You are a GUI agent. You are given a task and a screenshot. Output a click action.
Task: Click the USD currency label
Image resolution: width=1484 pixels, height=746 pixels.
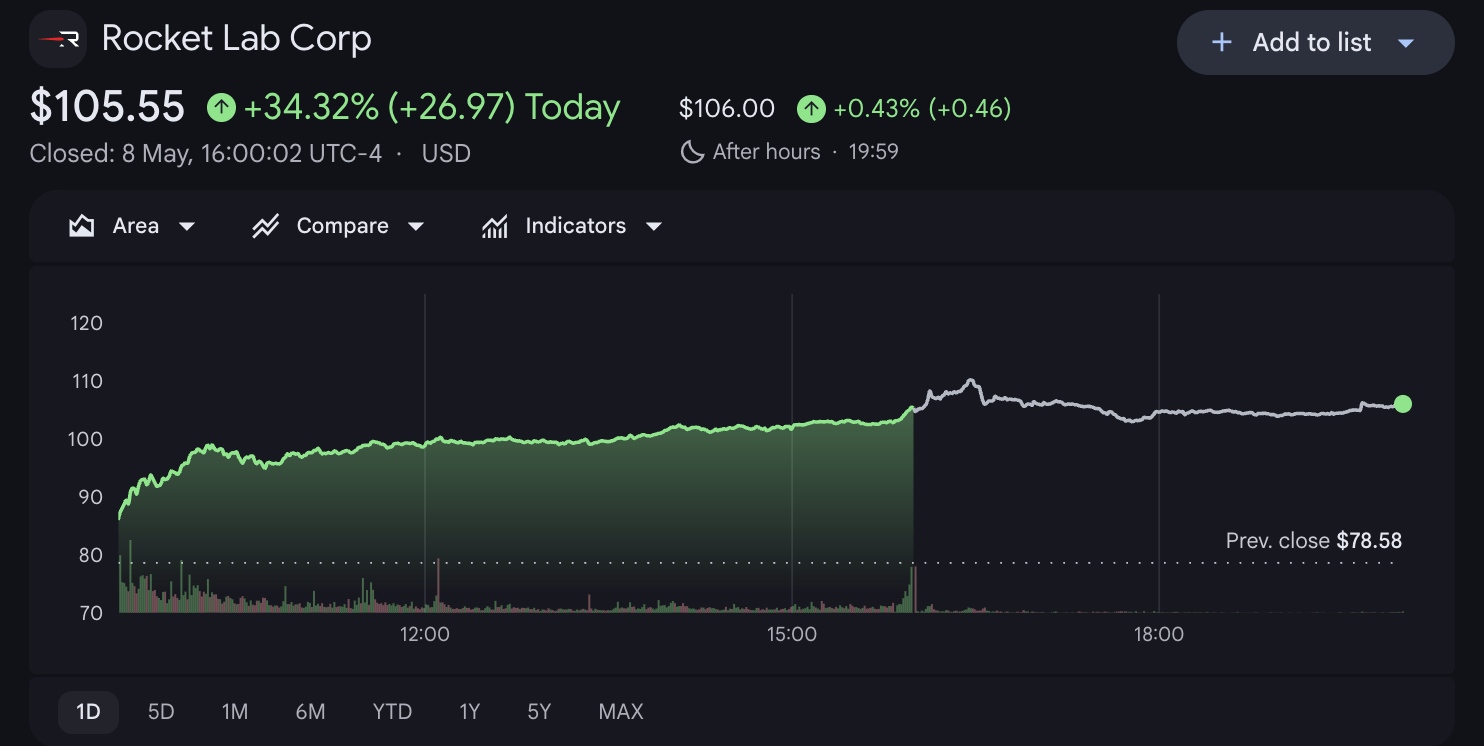(x=446, y=154)
